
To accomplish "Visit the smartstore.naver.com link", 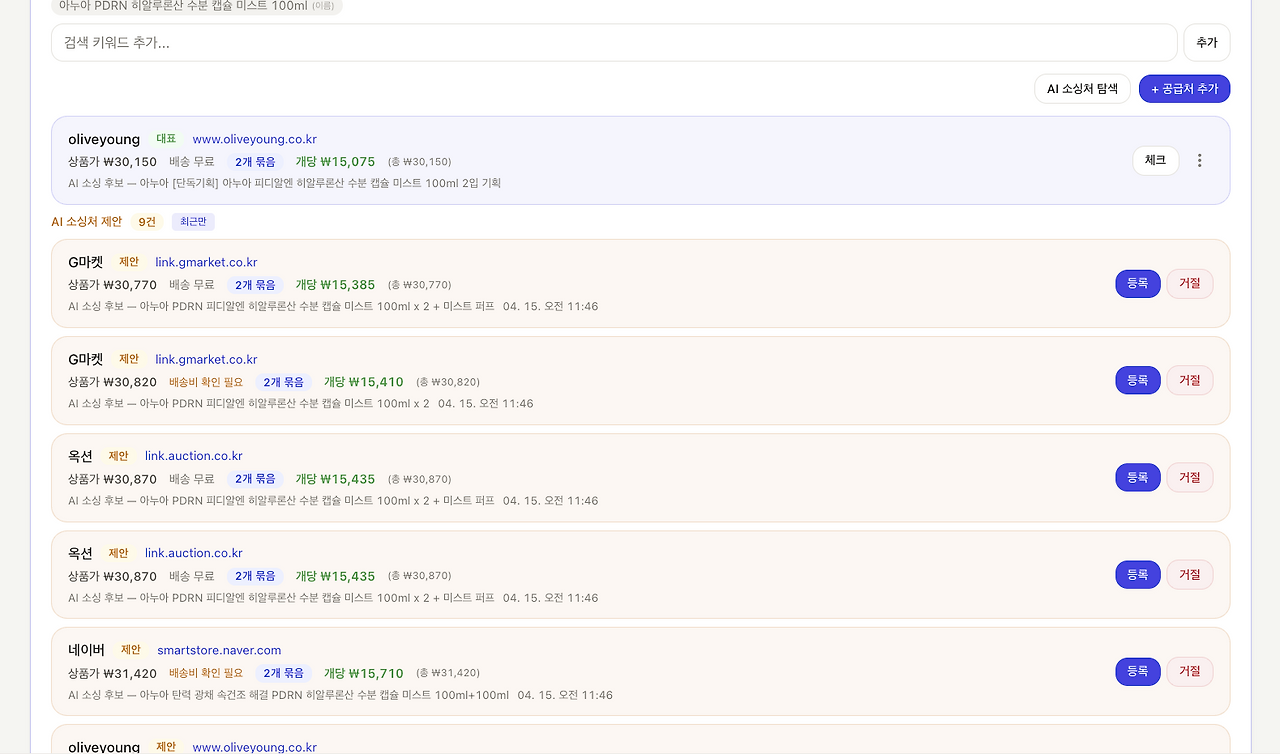I will coord(219,650).
